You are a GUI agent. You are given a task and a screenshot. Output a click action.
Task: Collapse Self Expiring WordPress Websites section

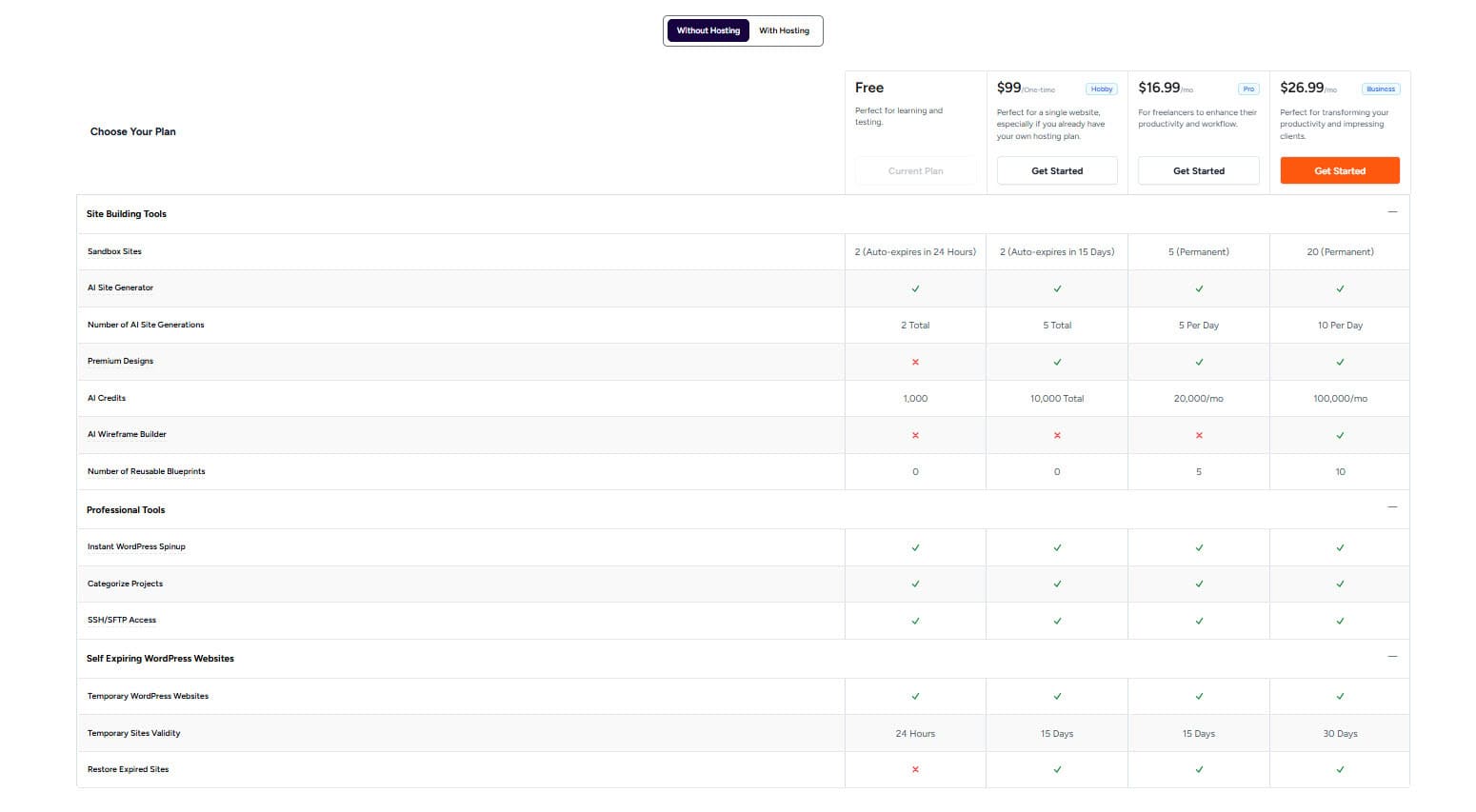(1392, 657)
